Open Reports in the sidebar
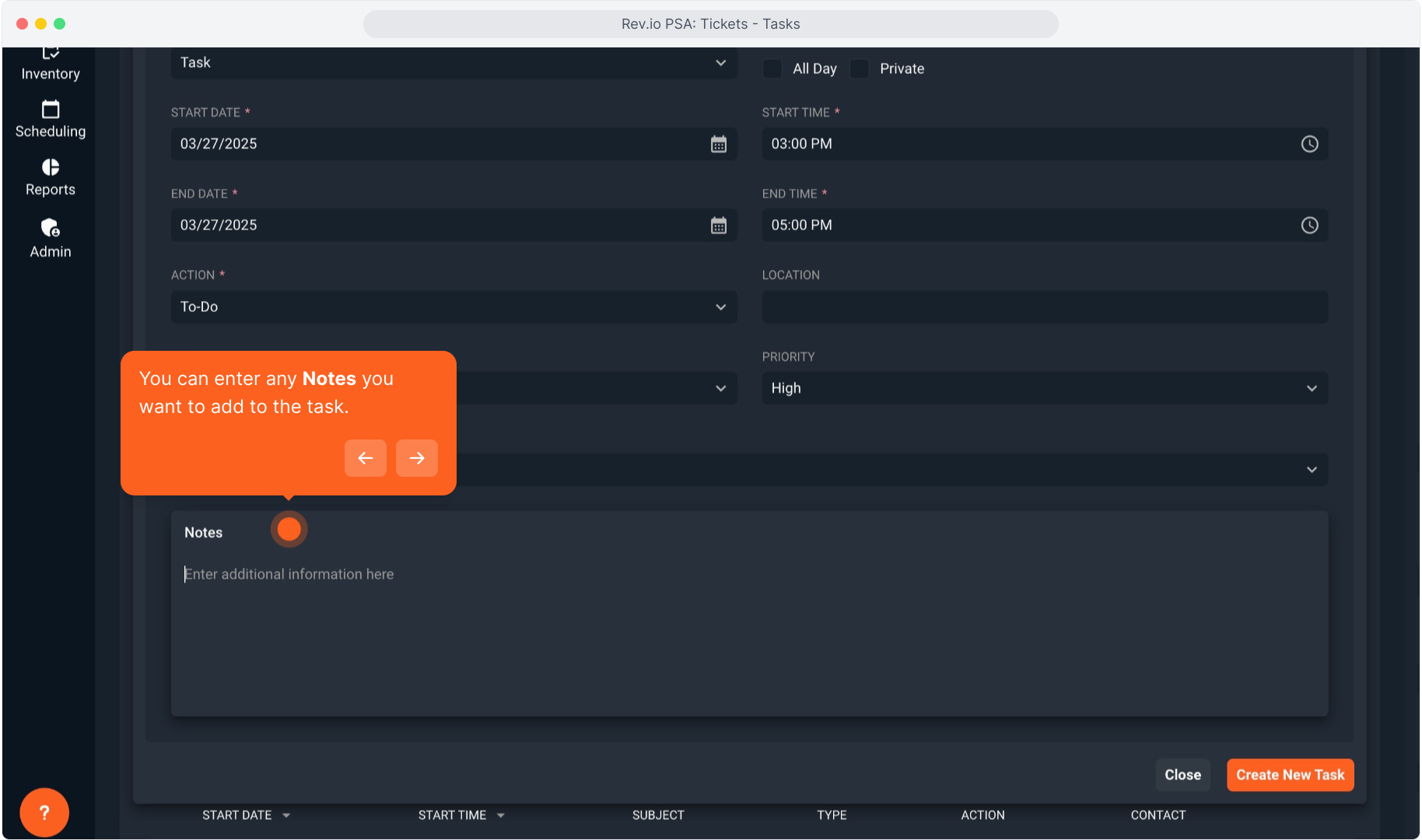The width and height of the screenshot is (1422, 840). (51, 178)
